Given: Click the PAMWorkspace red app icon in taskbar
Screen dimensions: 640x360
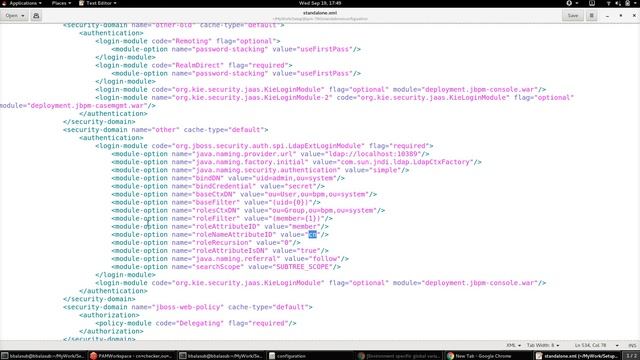Looking at the screenshot, I should 93,356.
